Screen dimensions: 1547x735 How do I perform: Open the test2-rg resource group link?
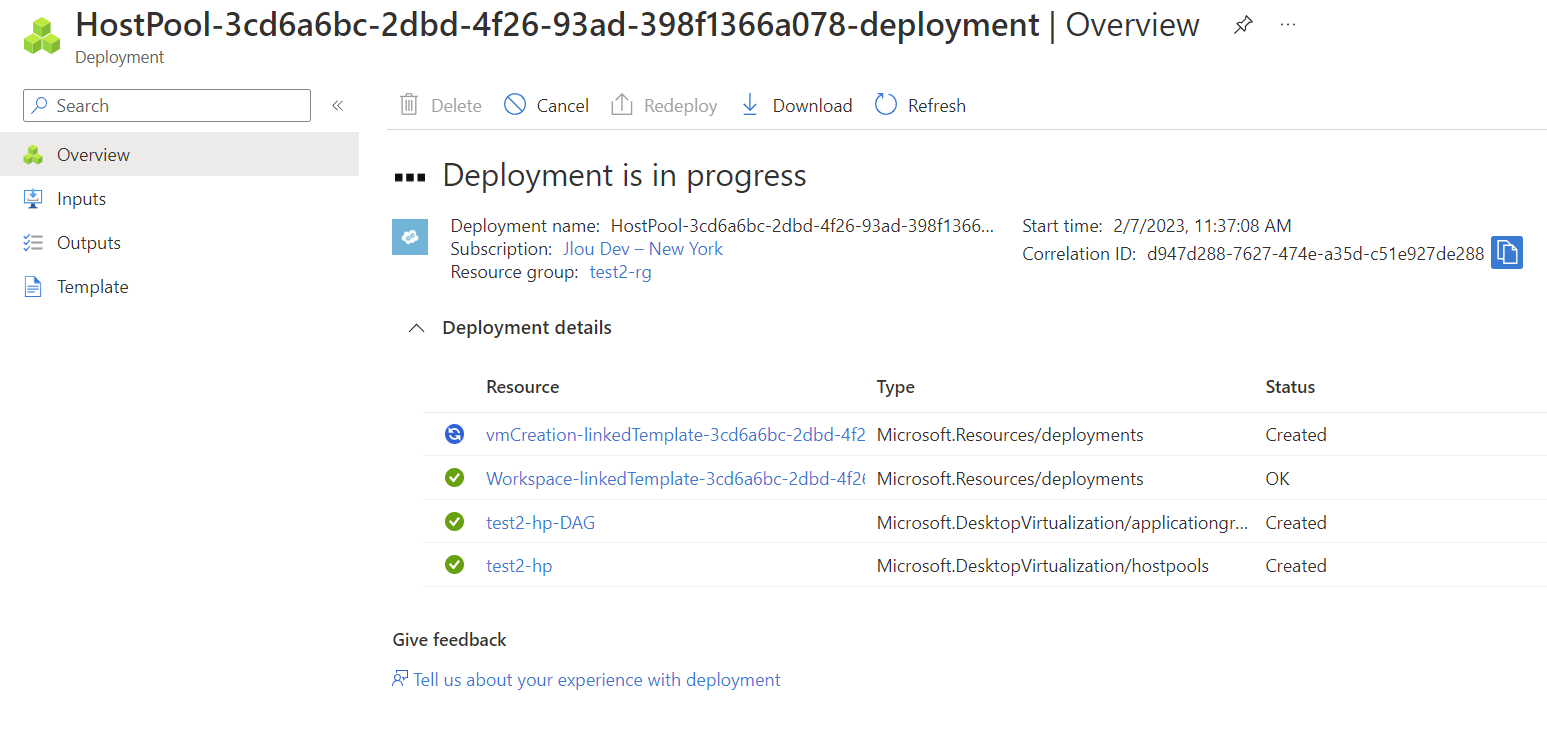pyautogui.click(x=620, y=272)
